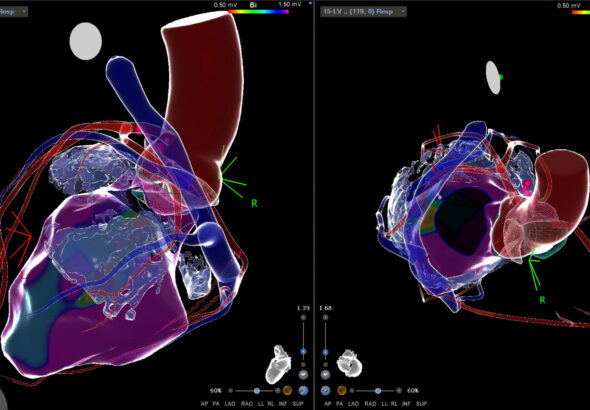Click plus dot at right 60% slider end
Screen dimensions: 590x410
399,391
